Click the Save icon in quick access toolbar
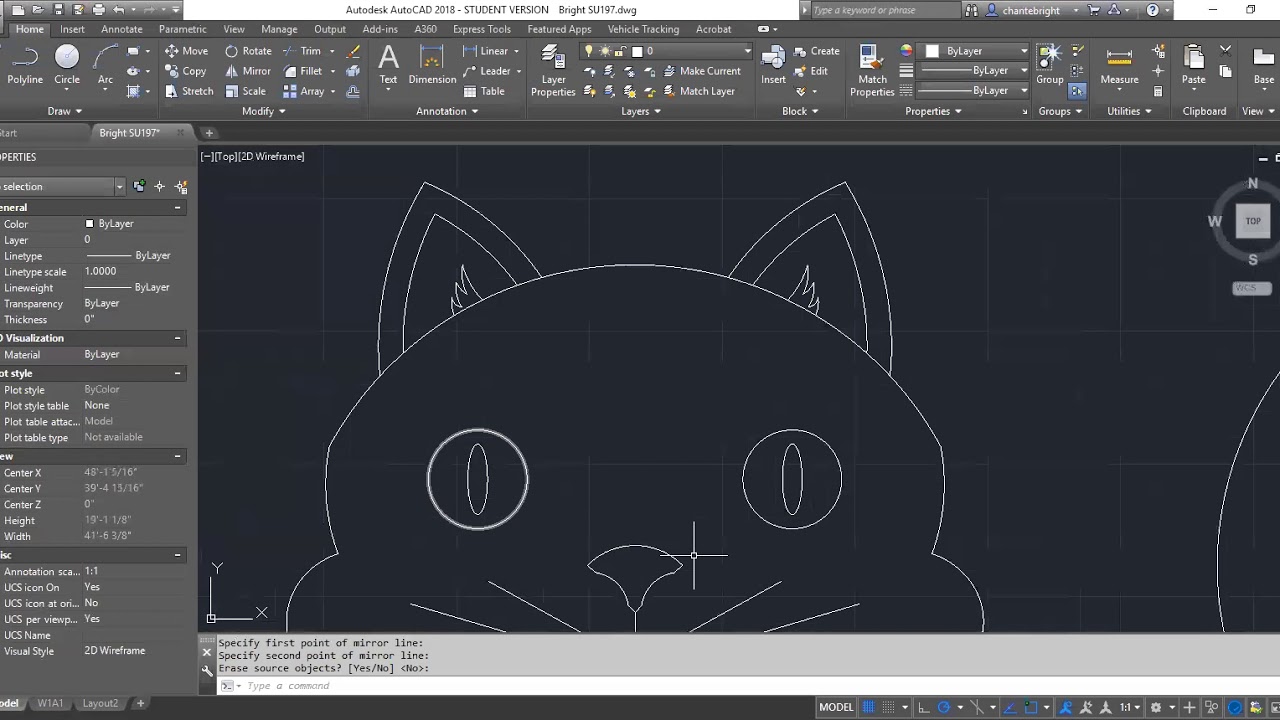This screenshot has width=1280, height=720. (59, 10)
